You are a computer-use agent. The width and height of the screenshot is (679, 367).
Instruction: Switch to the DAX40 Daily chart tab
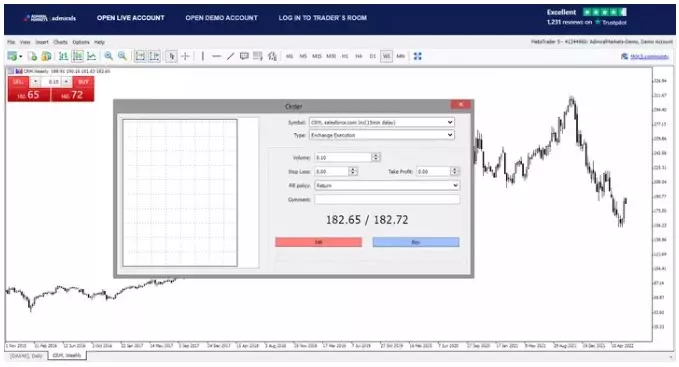[27, 355]
